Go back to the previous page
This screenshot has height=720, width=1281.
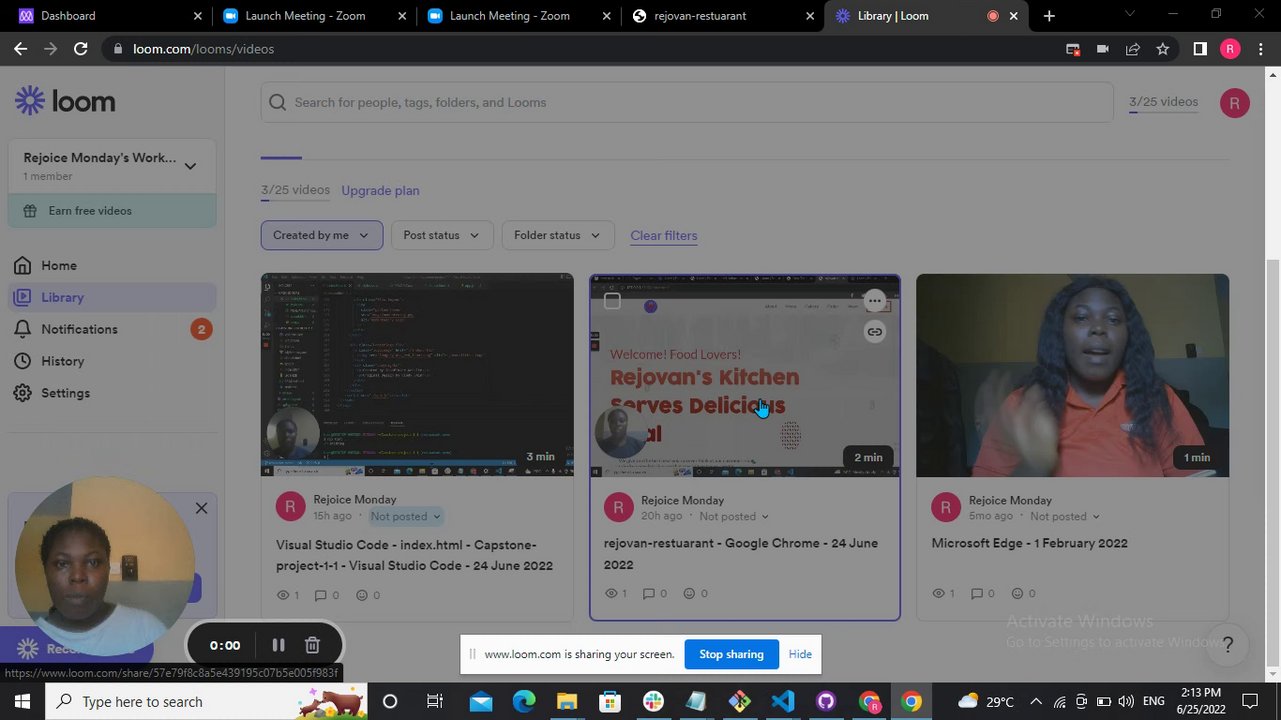pyautogui.click(x=21, y=49)
